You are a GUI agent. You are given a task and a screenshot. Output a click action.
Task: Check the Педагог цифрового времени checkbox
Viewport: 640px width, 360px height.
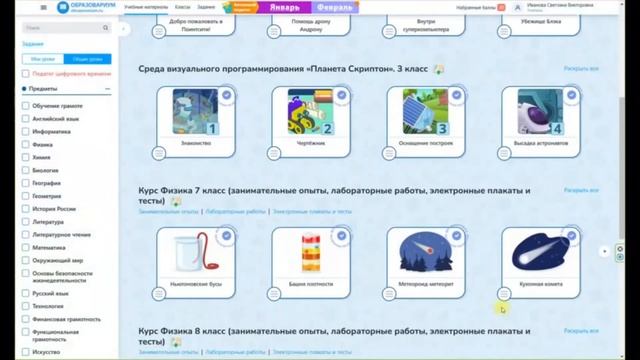pyautogui.click(x=26, y=74)
